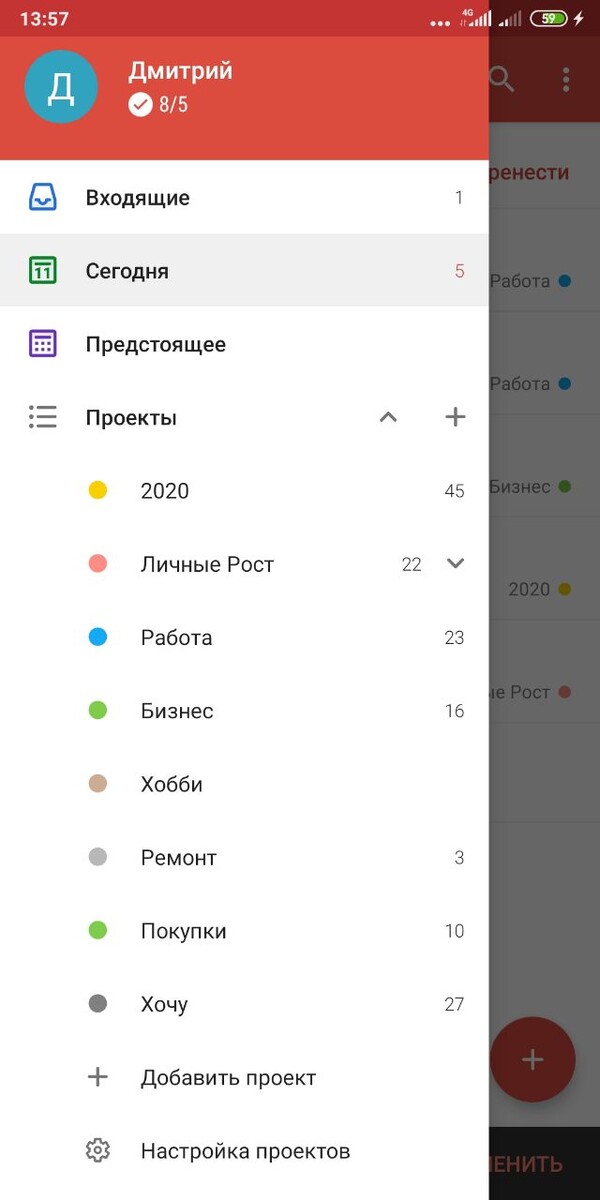Tap the red plus floating action button
The image size is (600, 1200).
[x=533, y=1060]
